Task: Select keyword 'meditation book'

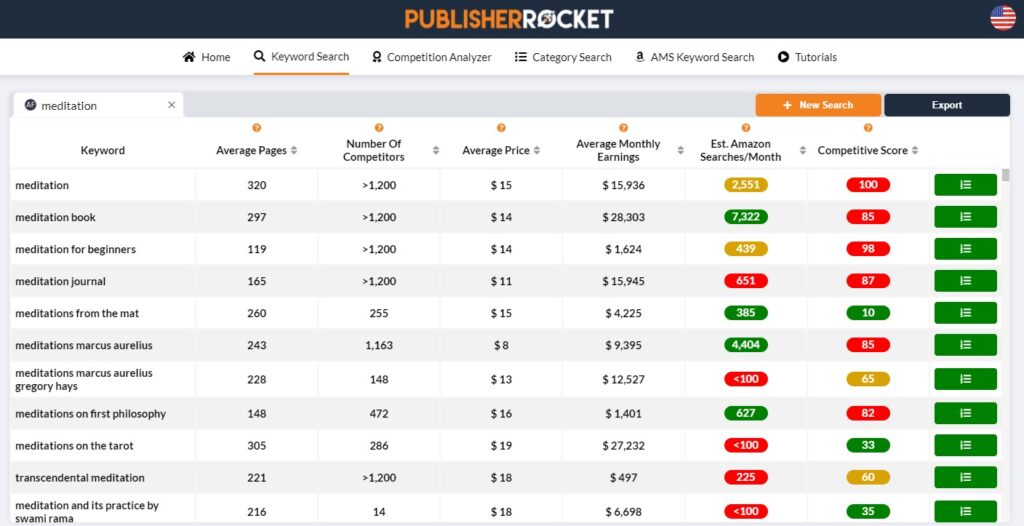Action: click(x=56, y=217)
